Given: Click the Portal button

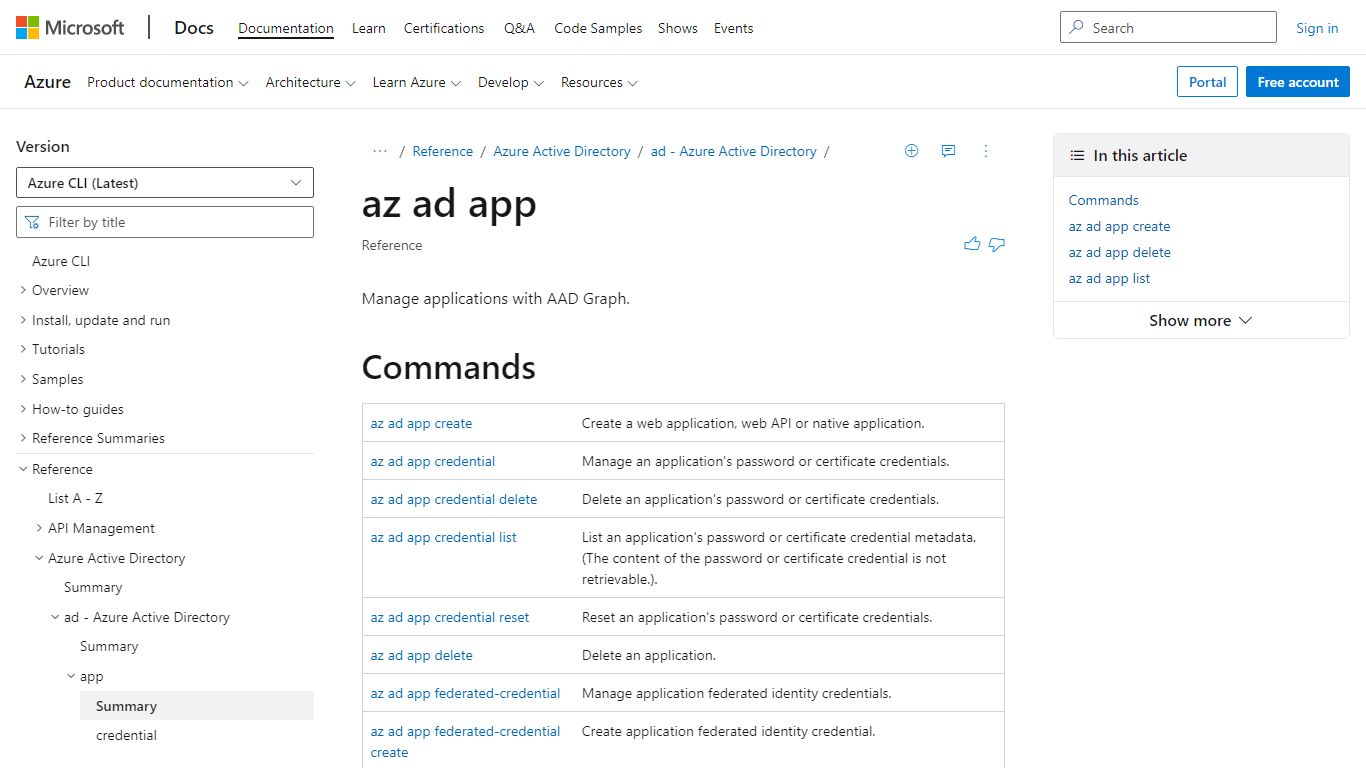Looking at the screenshot, I should (1208, 82).
